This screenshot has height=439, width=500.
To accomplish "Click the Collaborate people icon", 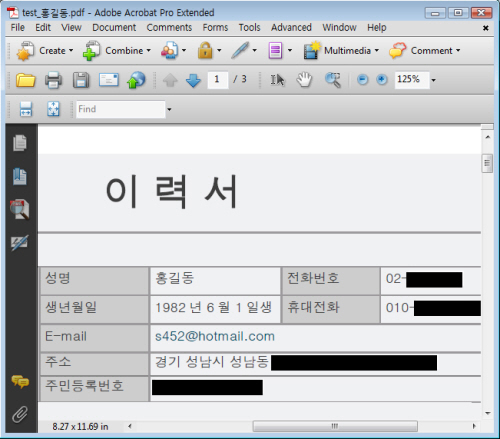I will (x=169, y=51).
